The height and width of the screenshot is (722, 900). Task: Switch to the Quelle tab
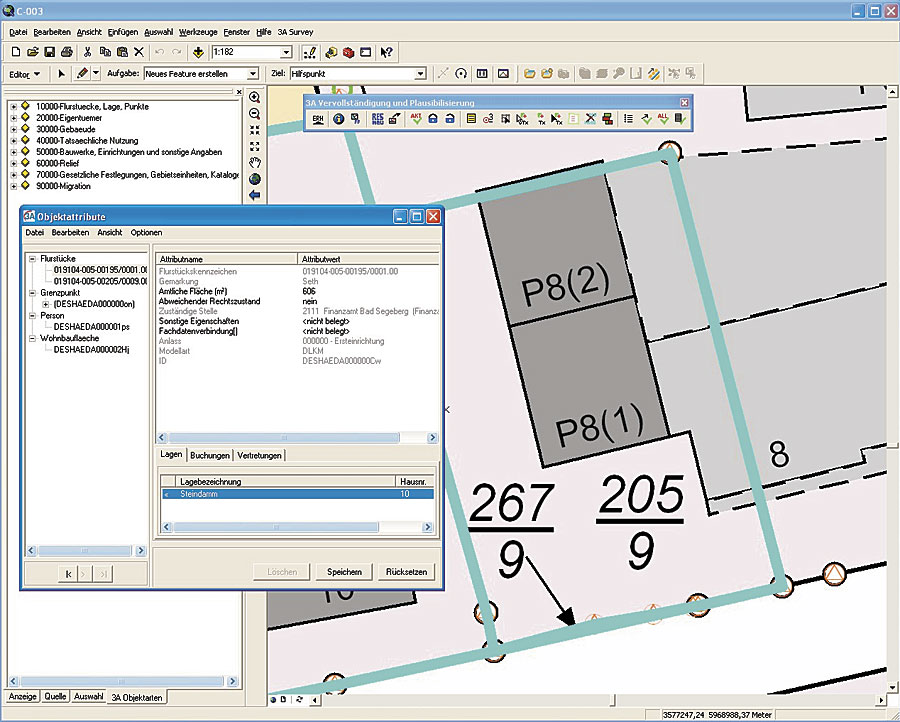55,696
